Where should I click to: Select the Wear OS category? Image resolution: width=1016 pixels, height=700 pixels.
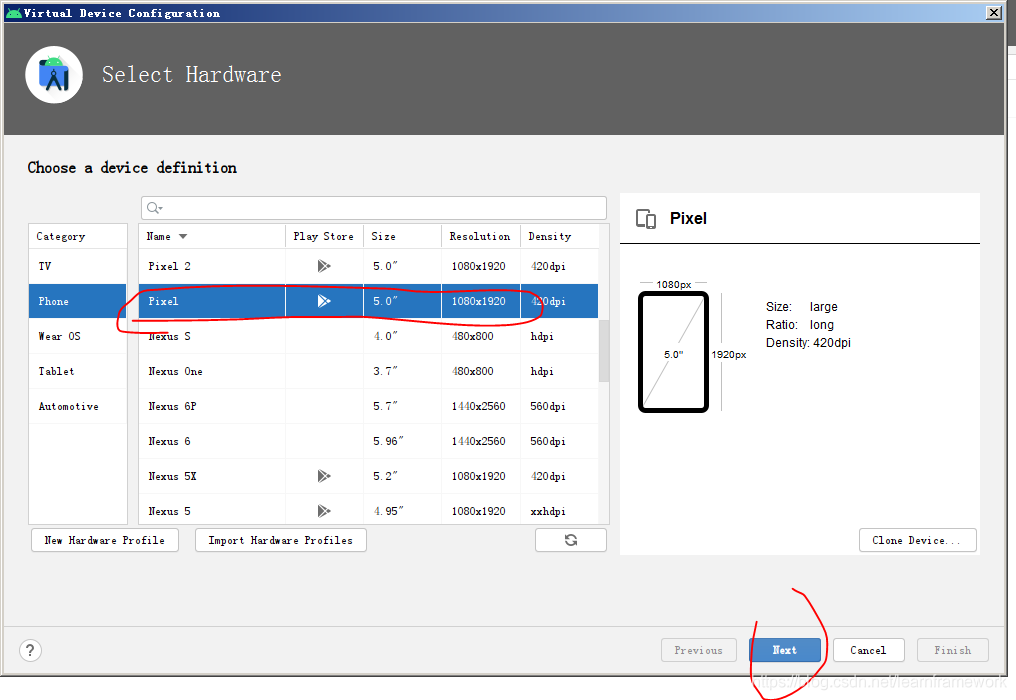(78, 336)
